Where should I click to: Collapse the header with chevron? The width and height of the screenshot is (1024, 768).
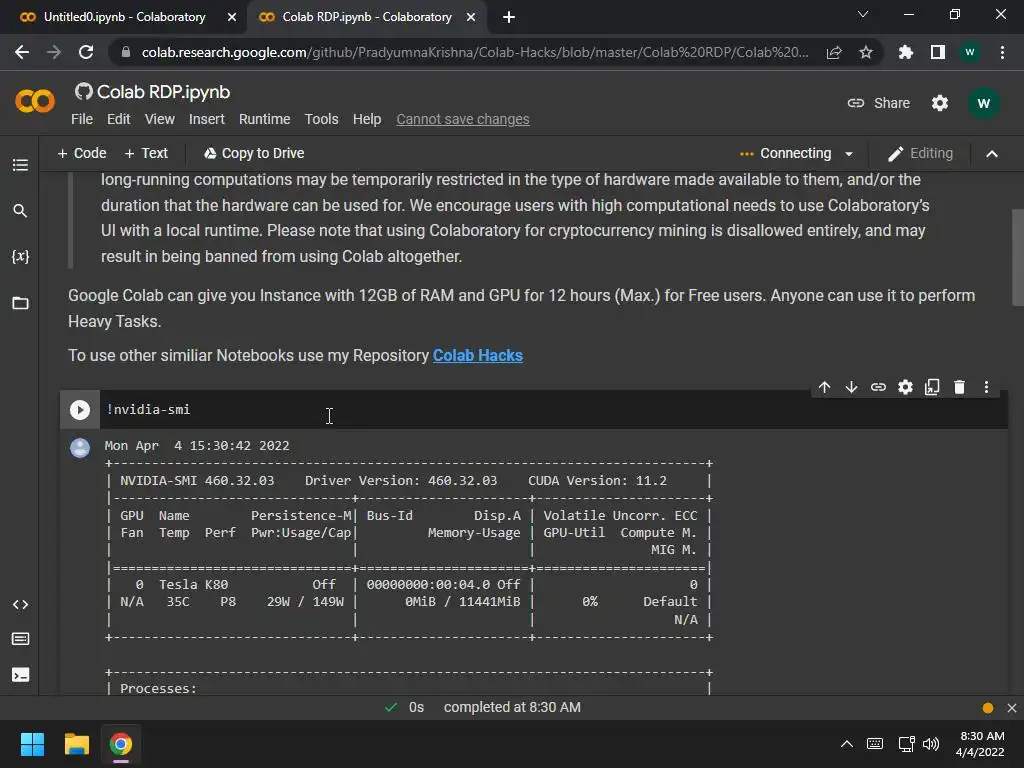click(x=992, y=153)
